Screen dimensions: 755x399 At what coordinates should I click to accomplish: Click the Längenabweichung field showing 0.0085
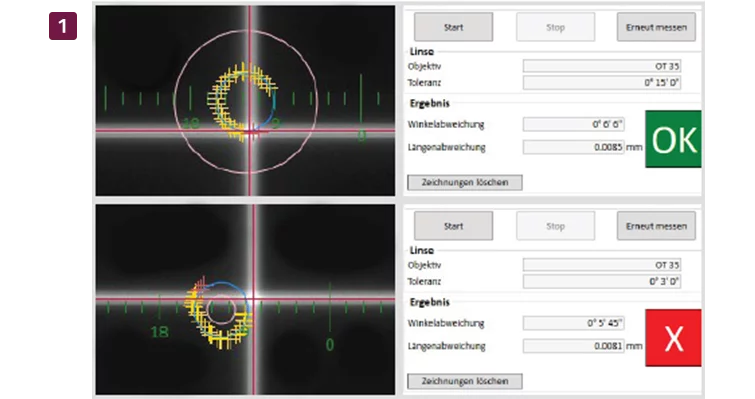coord(573,147)
